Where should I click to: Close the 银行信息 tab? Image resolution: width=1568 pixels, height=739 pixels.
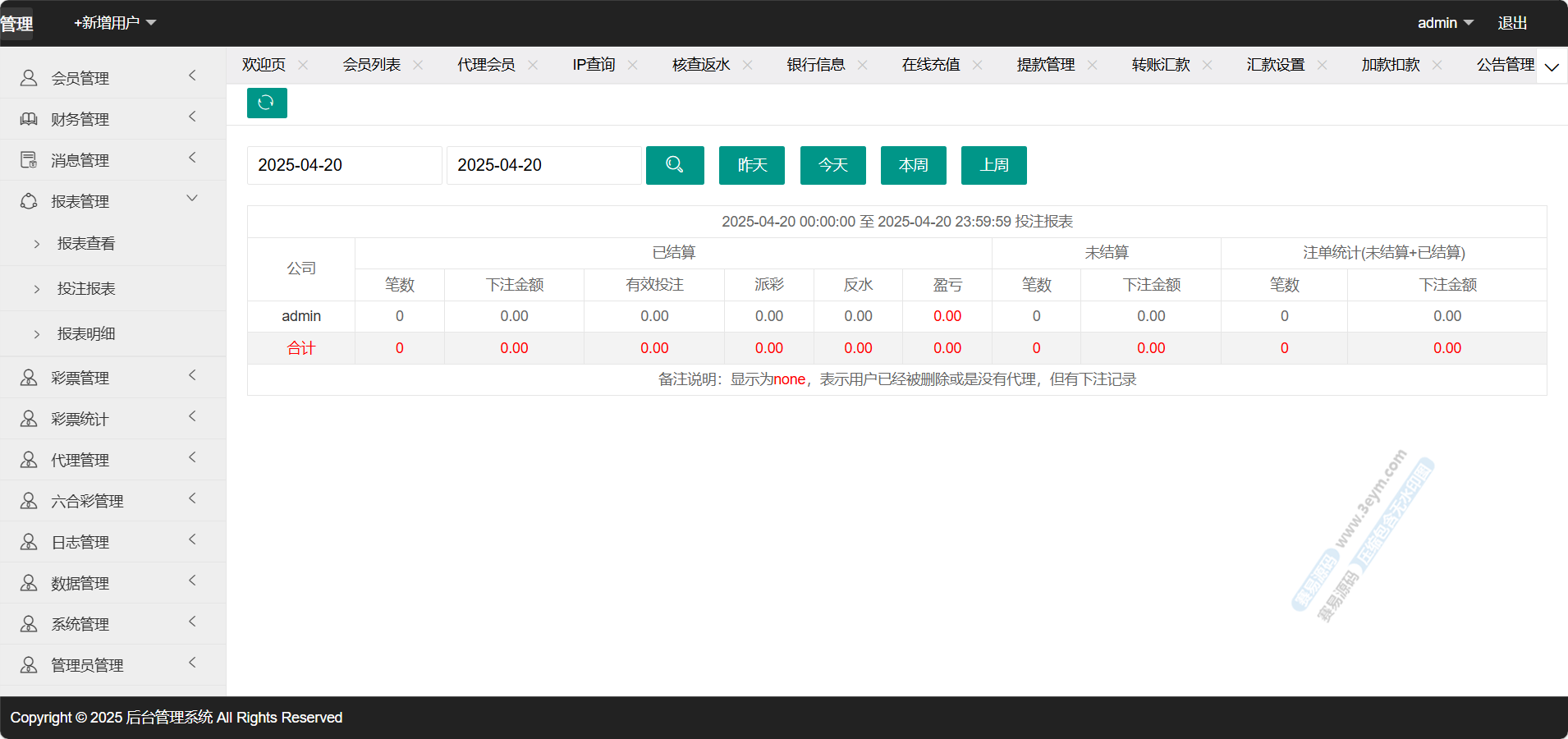click(x=862, y=65)
